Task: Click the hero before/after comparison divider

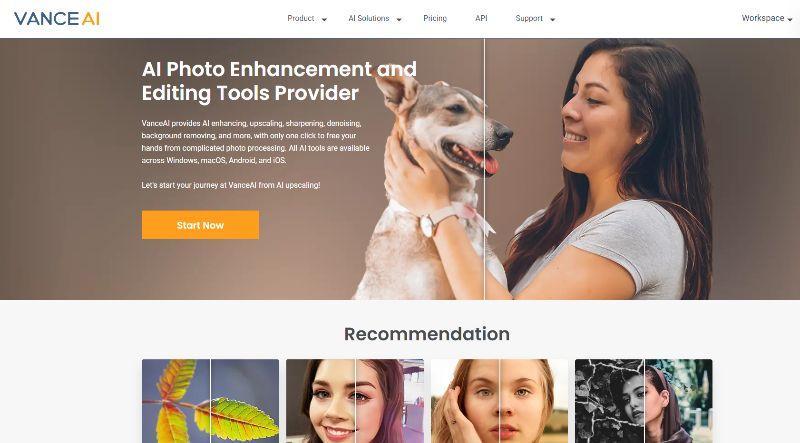Action: pos(484,168)
